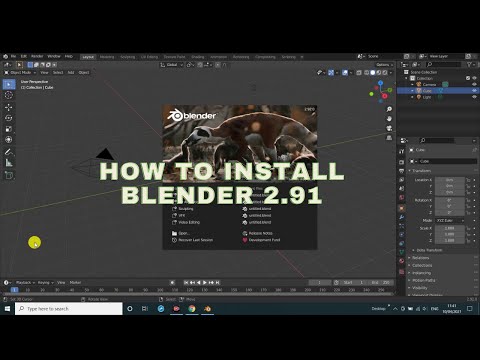This screenshot has height=360, width=480.
Task: Click the pan view hand icon
Action: (x=389, y=119)
